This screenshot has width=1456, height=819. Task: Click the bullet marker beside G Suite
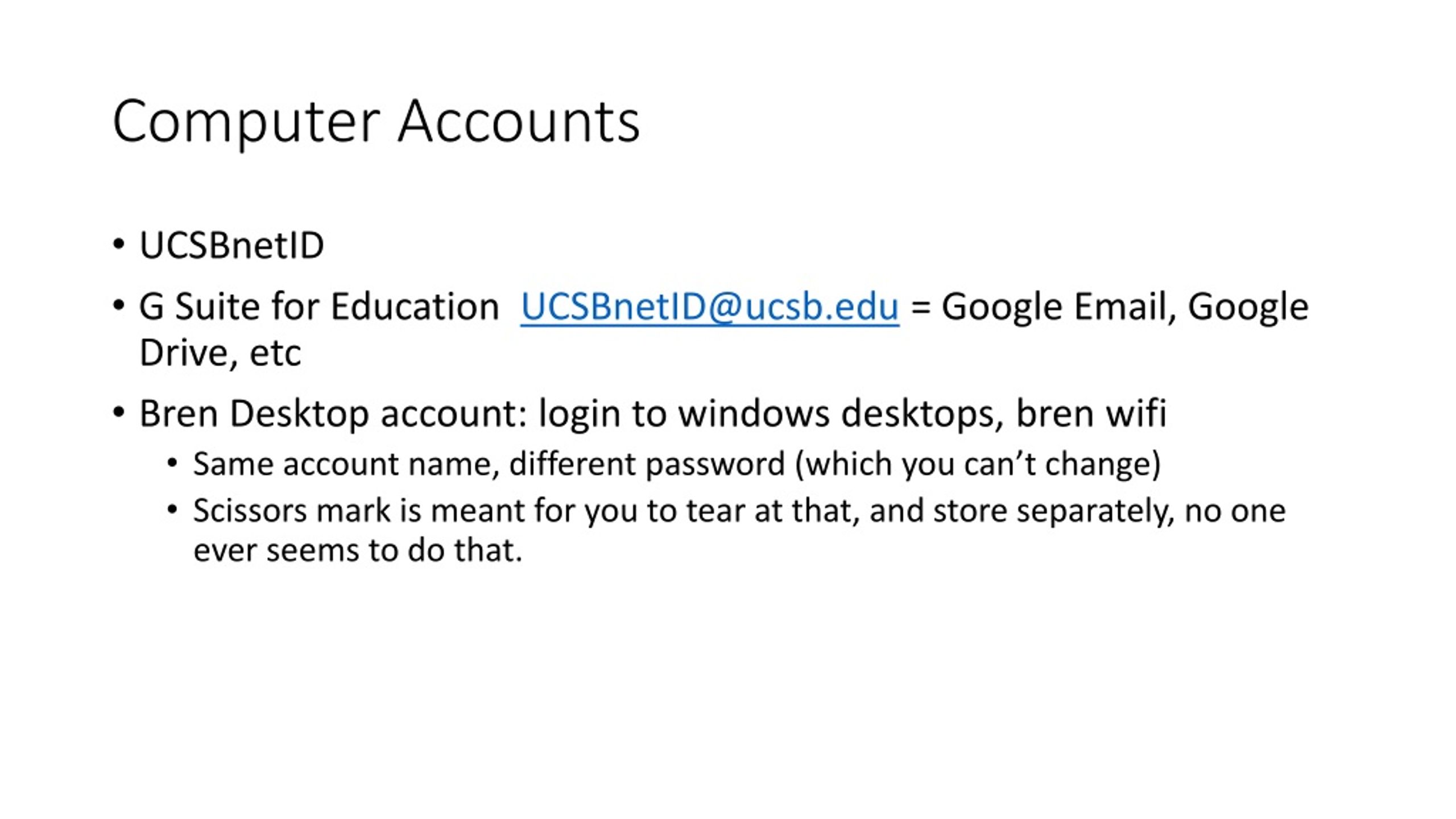tap(118, 305)
